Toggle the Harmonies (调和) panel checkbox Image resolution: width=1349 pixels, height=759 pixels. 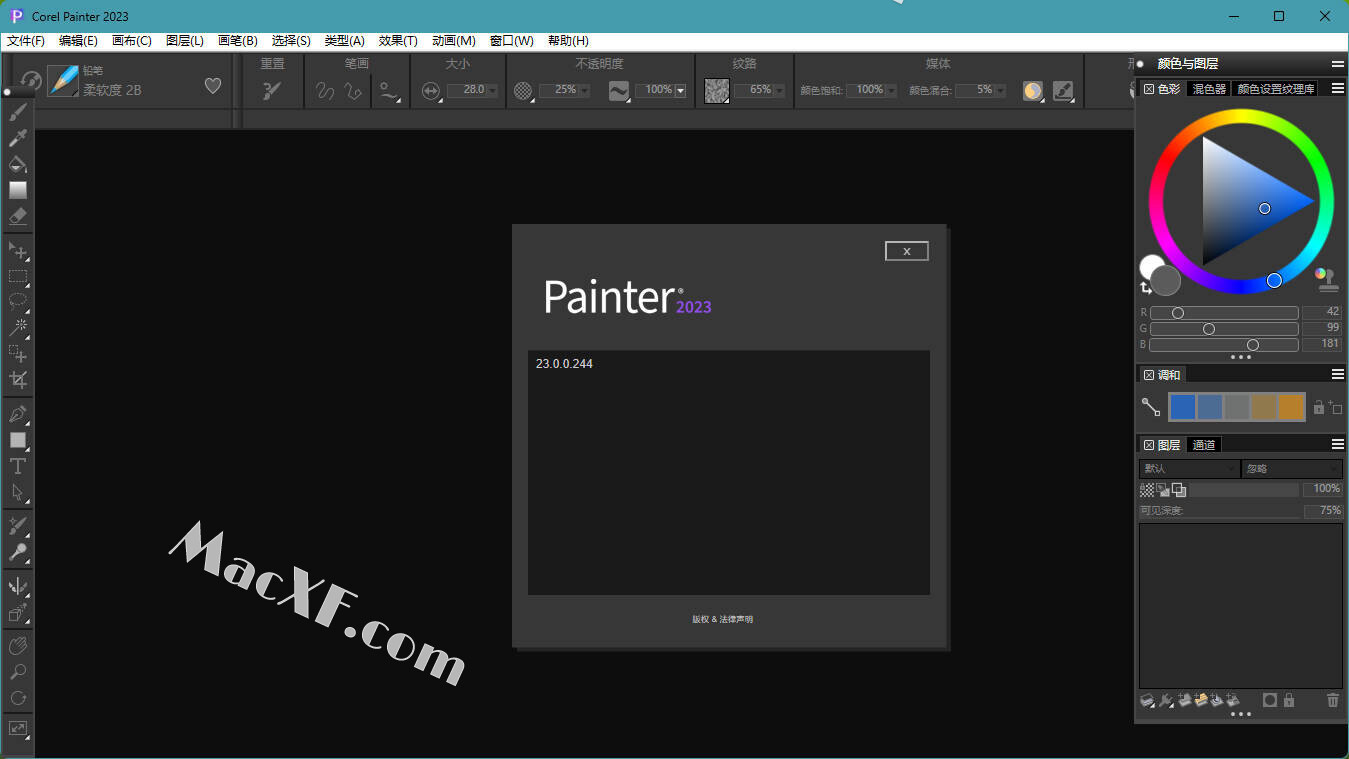pyautogui.click(x=1149, y=375)
